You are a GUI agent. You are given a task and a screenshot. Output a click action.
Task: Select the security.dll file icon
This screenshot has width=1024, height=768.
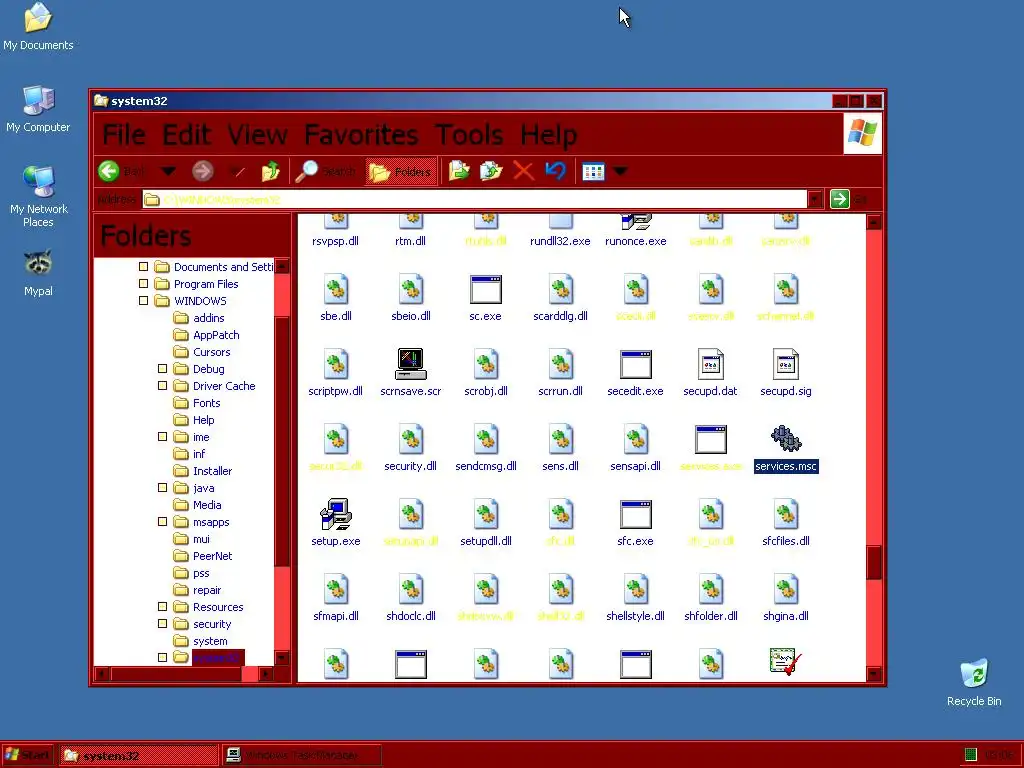[411, 439]
